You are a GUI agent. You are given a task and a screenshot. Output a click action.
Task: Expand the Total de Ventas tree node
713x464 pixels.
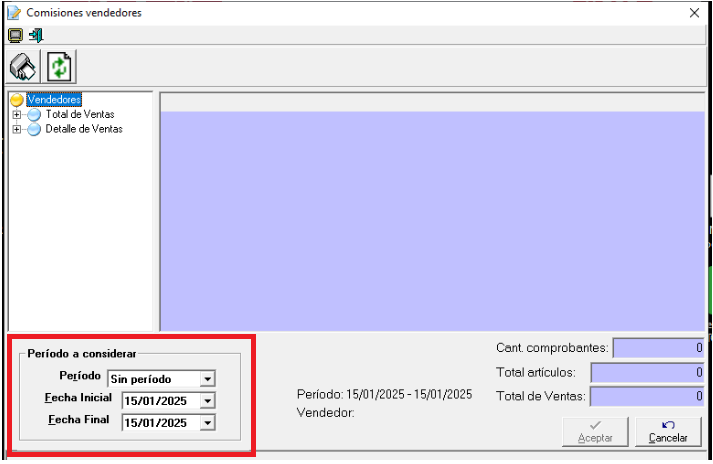click(17, 115)
